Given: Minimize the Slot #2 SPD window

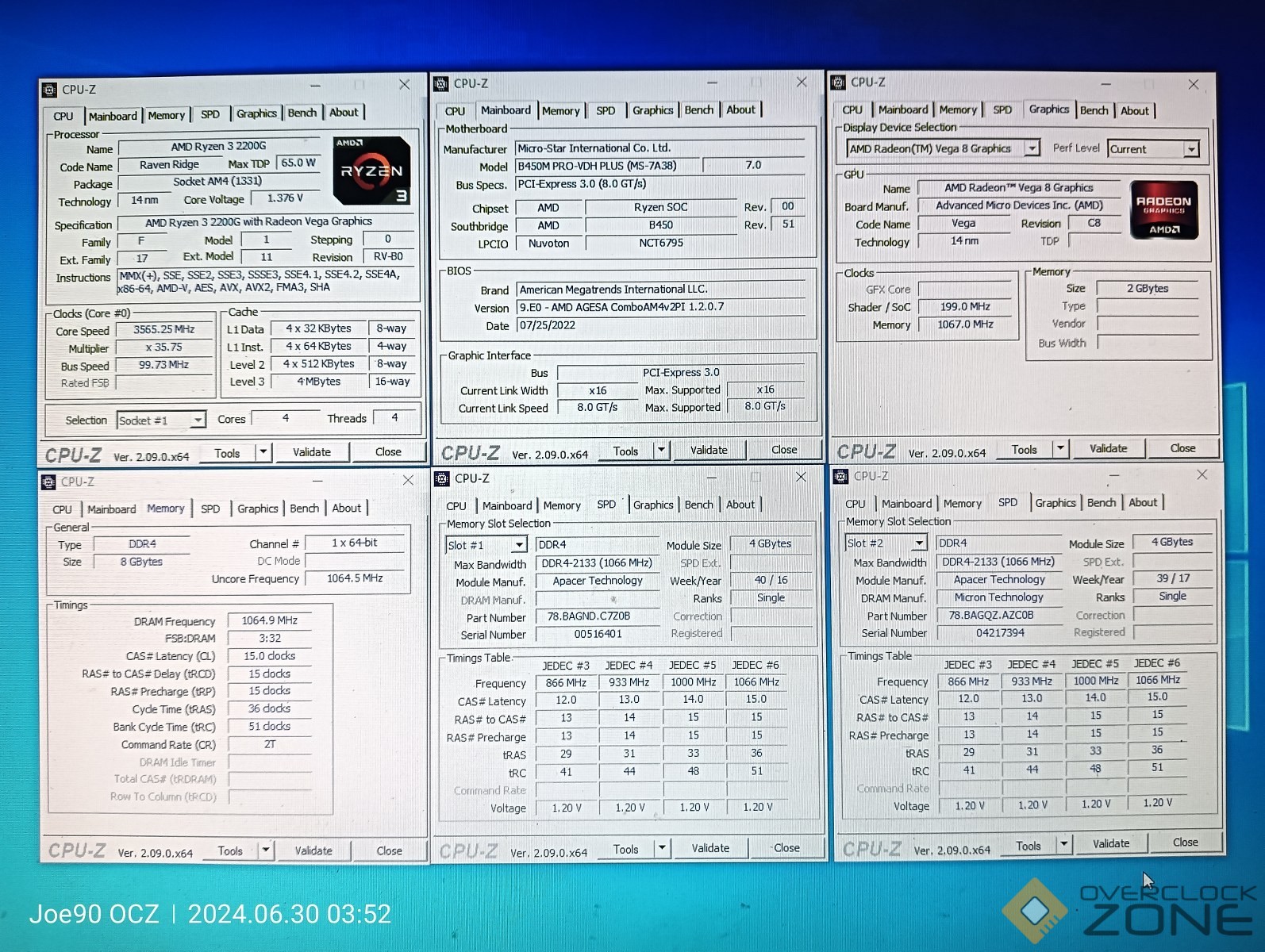Looking at the screenshot, I should point(1113,476).
